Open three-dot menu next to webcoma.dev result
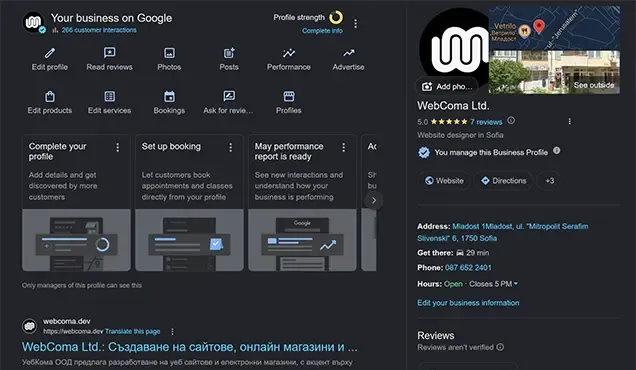The height and width of the screenshot is (370, 636). (172, 331)
